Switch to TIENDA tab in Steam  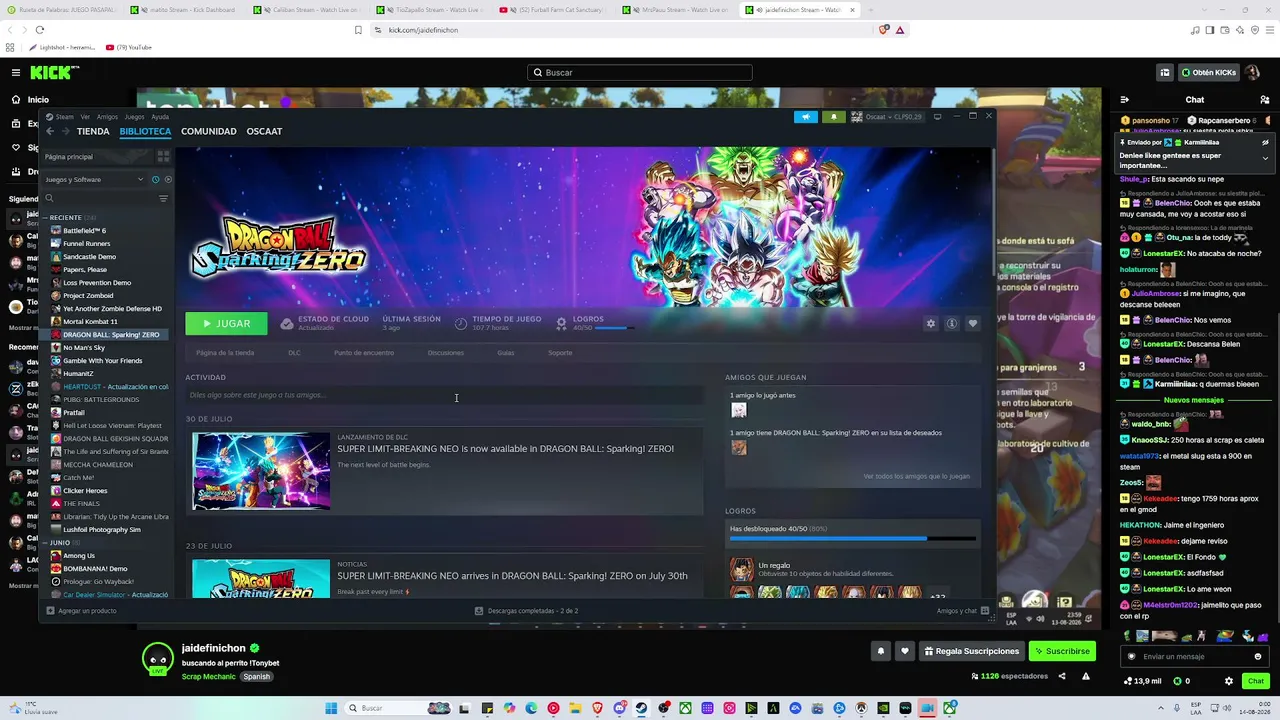[93, 131]
